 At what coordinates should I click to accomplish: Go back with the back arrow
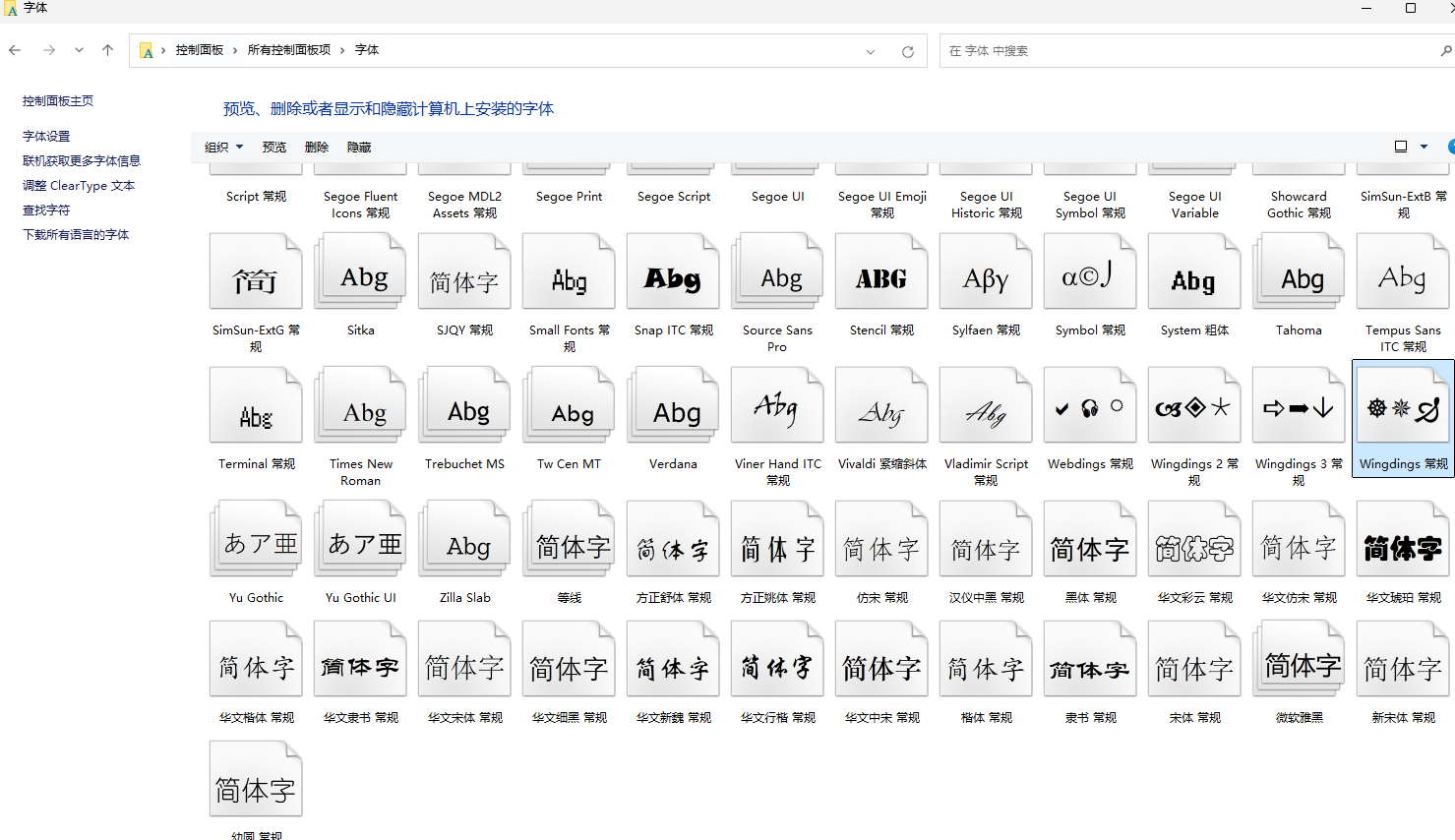[x=15, y=50]
